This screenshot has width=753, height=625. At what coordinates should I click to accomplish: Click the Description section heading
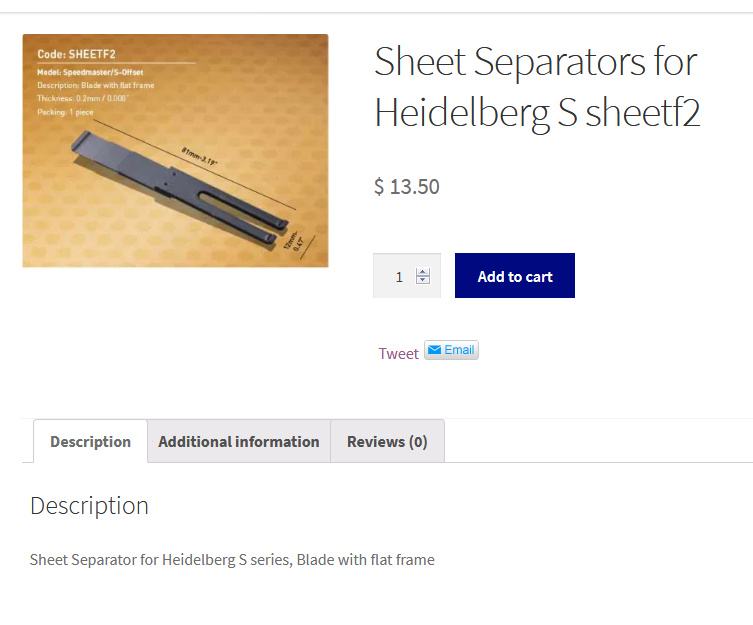89,505
